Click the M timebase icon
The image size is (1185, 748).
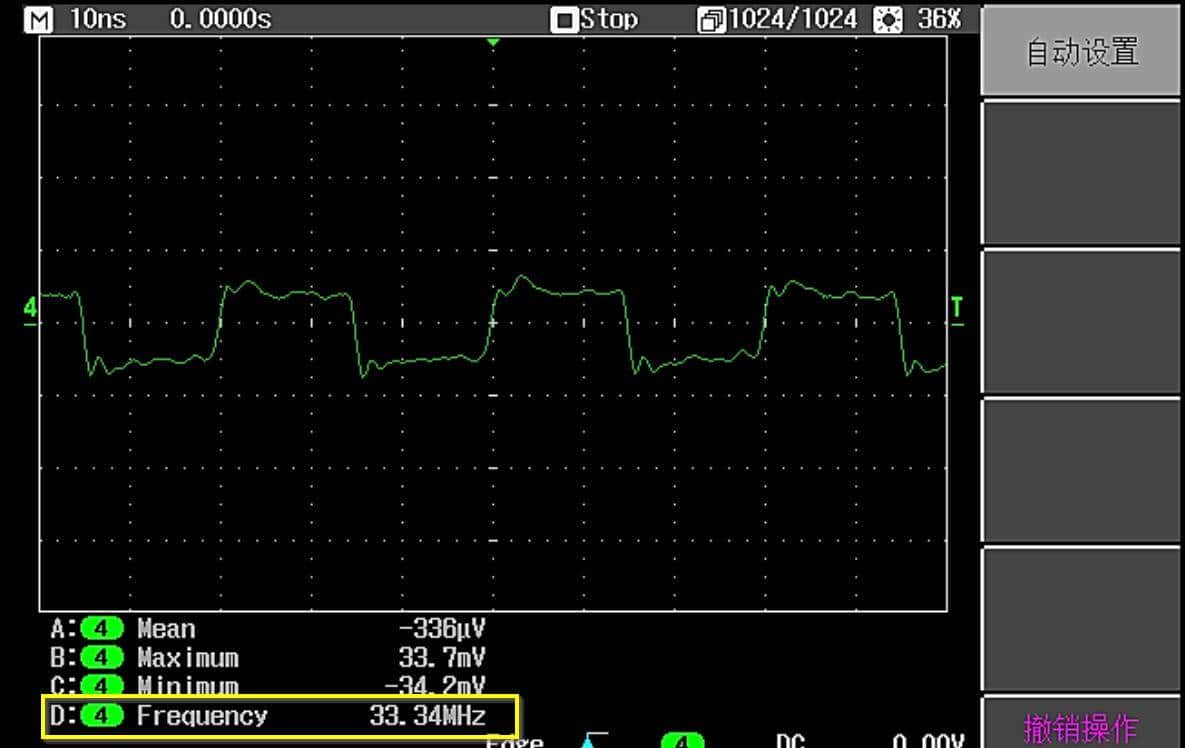point(39,18)
